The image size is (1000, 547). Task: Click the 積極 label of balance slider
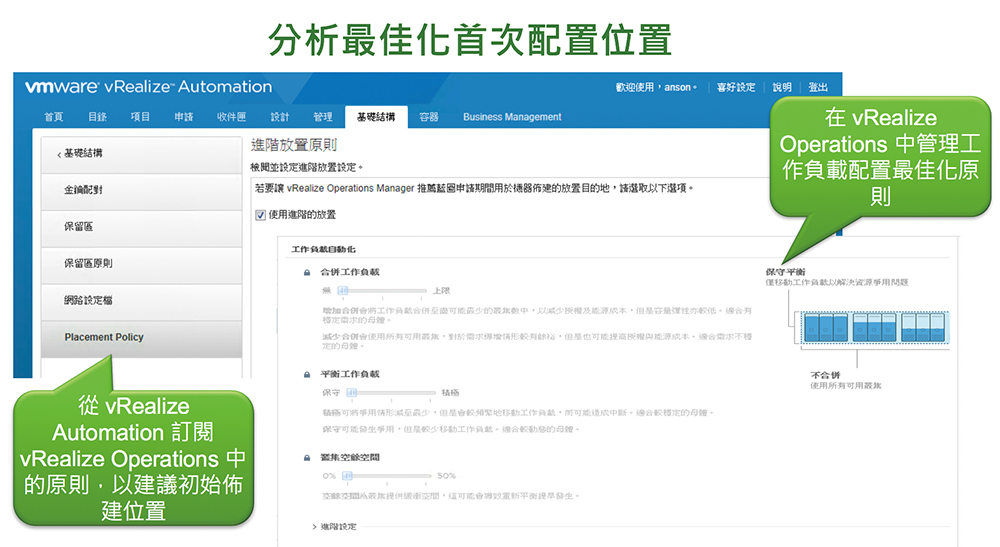[x=450, y=393]
